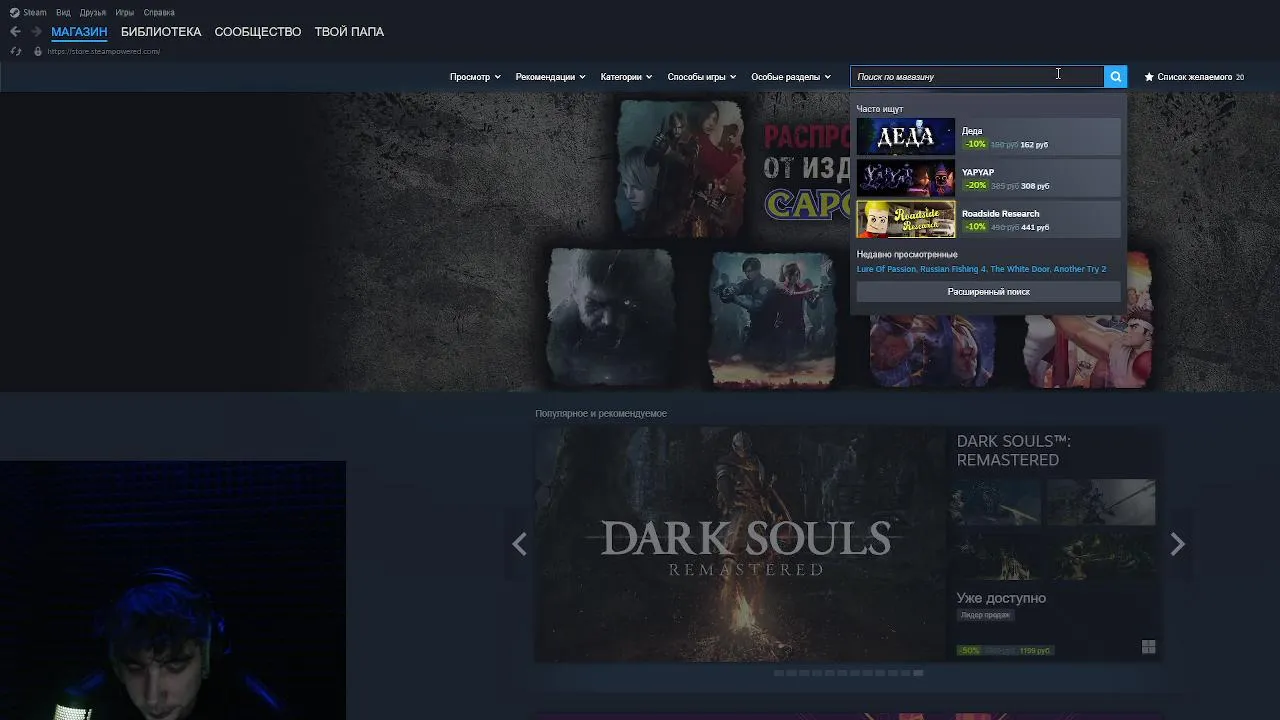Open The White Door recently viewed link

1019,269
